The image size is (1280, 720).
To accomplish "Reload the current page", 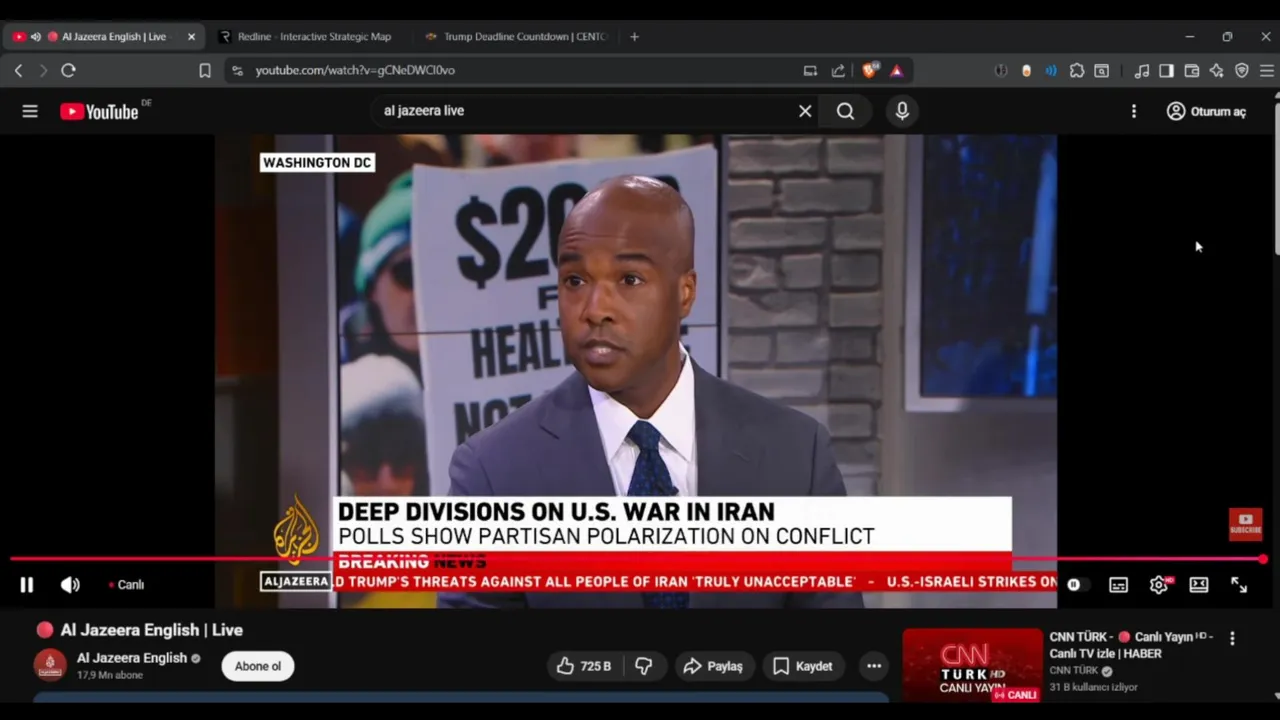I will 68,70.
